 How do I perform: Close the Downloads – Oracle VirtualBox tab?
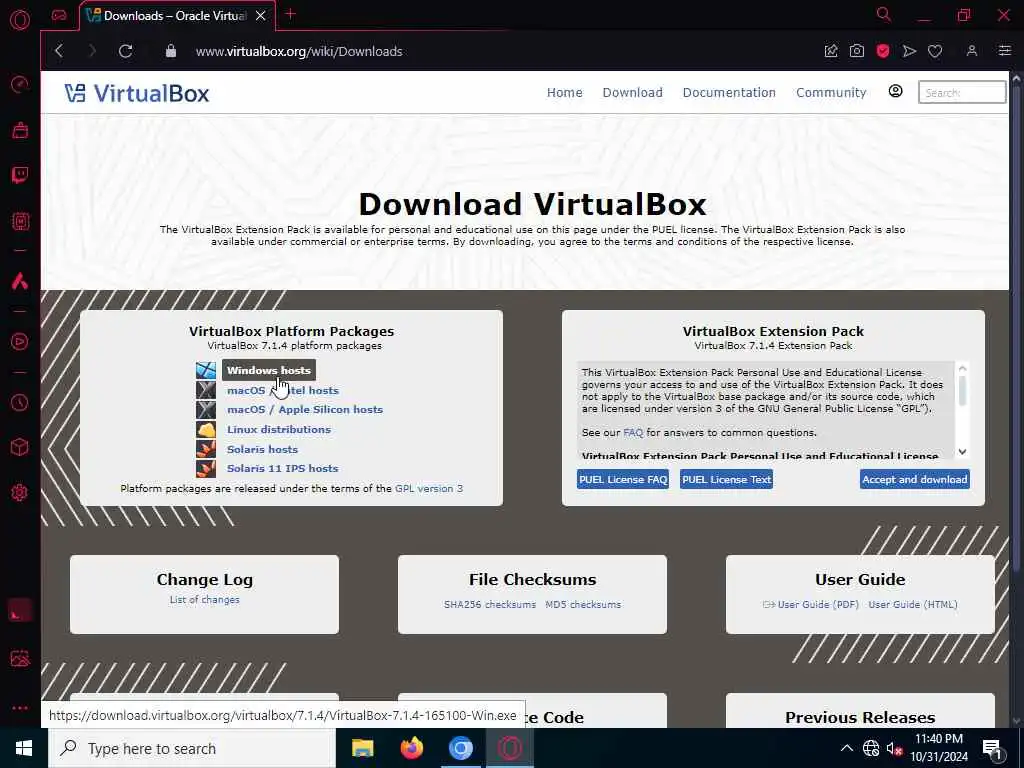click(x=261, y=16)
